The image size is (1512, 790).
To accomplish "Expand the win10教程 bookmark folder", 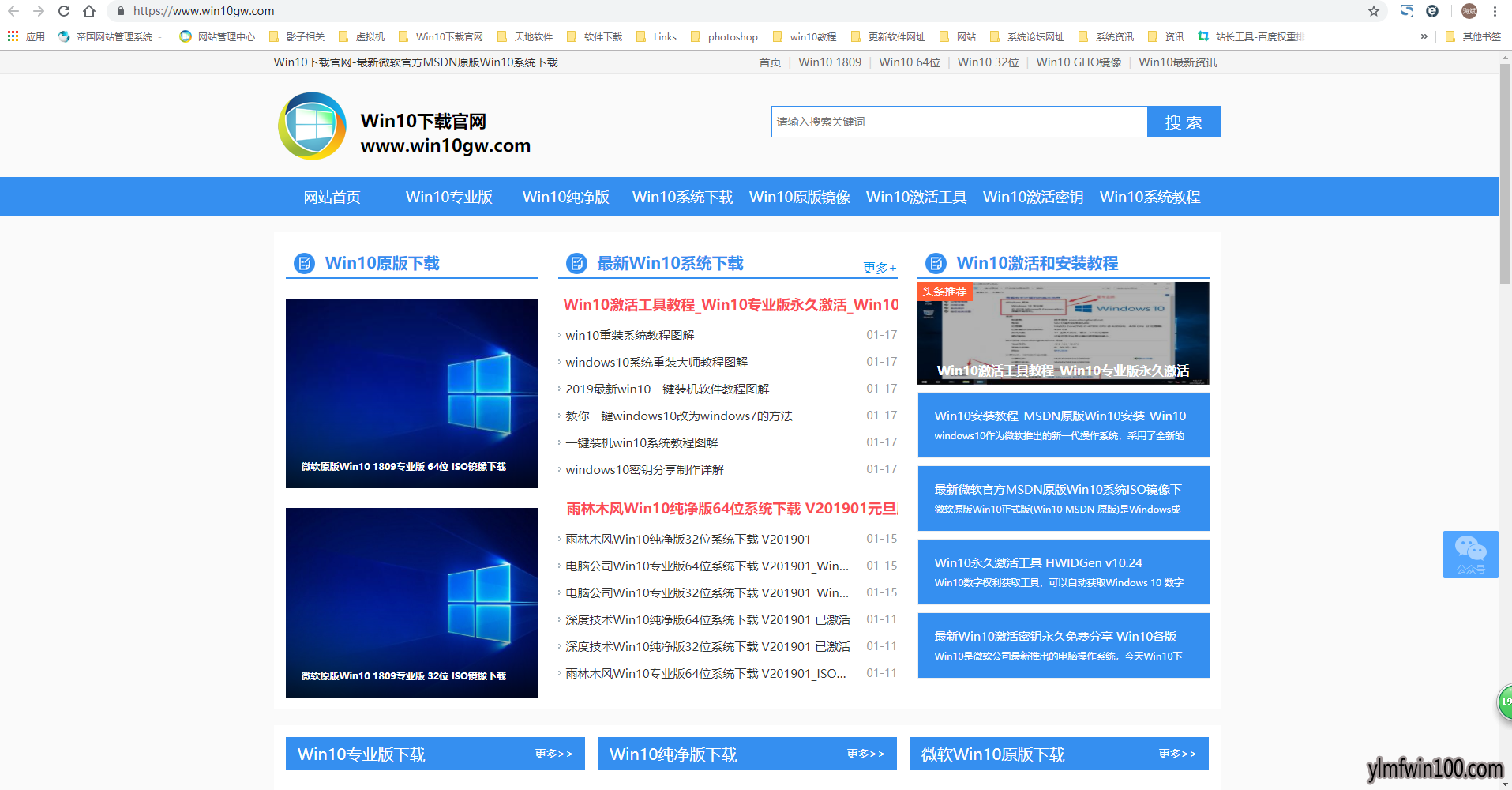I will (805, 36).
